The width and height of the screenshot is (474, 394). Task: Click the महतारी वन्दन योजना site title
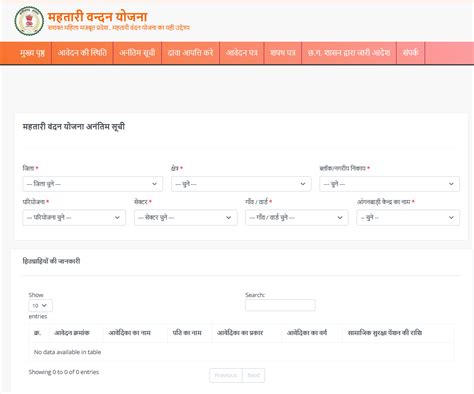(97, 17)
